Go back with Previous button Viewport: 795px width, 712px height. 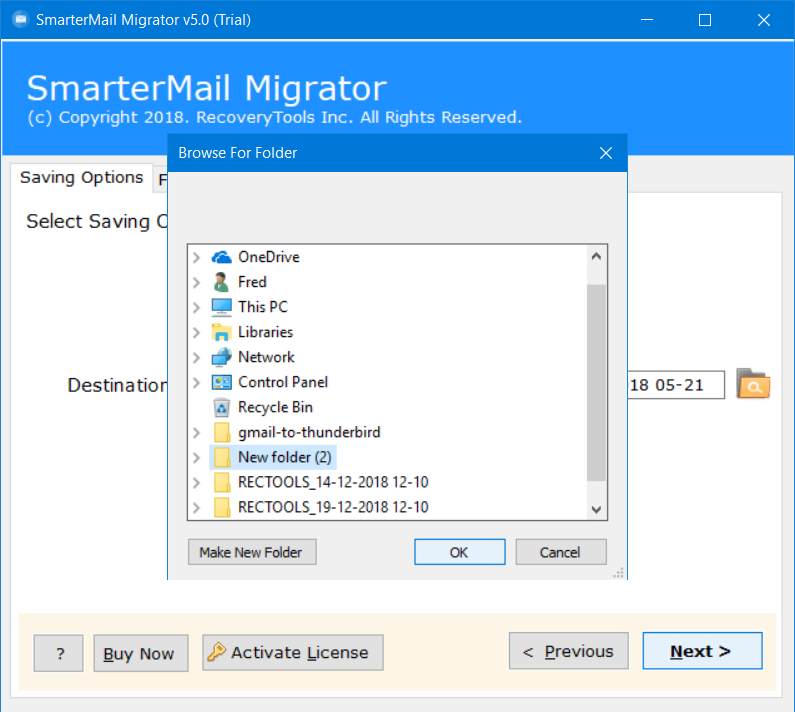[x=568, y=651]
